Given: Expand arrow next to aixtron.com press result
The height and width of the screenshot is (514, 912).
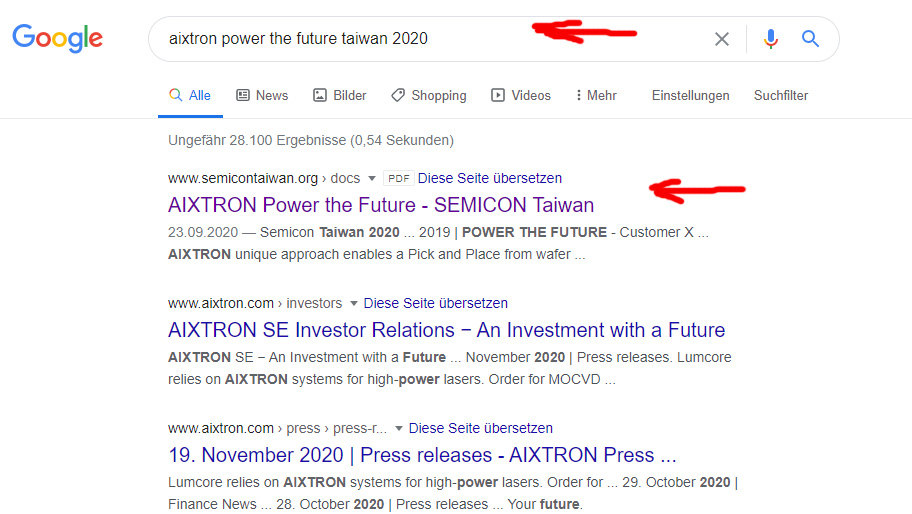Looking at the screenshot, I should coord(399,429).
